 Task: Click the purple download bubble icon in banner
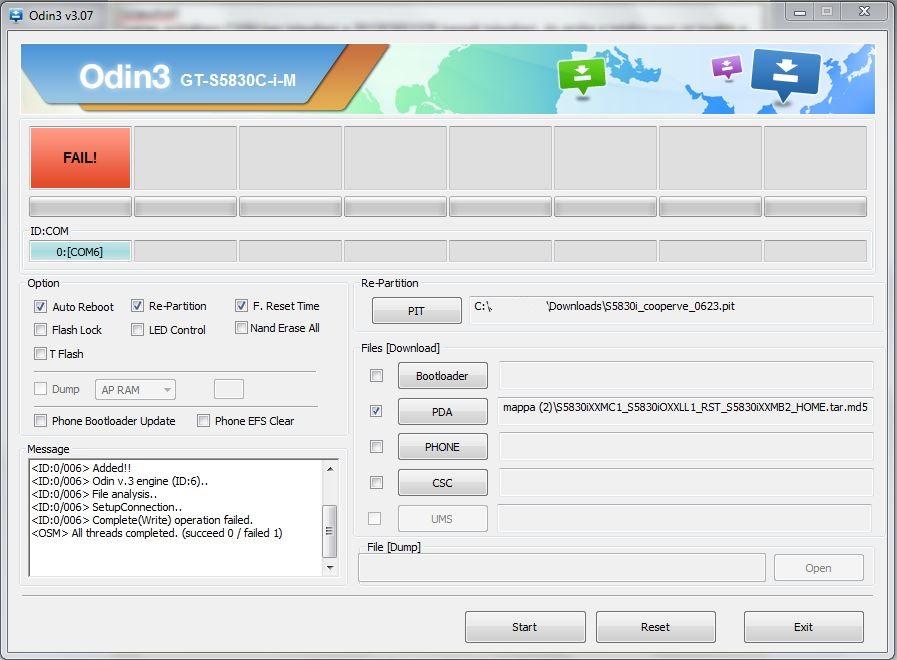727,67
